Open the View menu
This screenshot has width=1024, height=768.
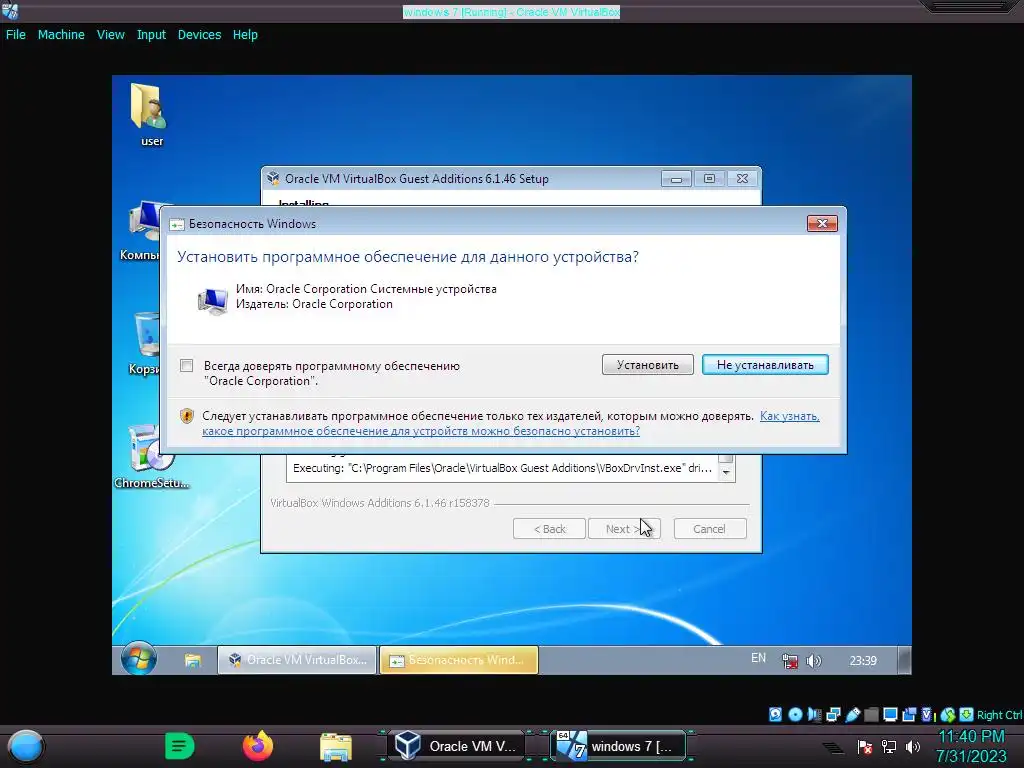coord(110,35)
